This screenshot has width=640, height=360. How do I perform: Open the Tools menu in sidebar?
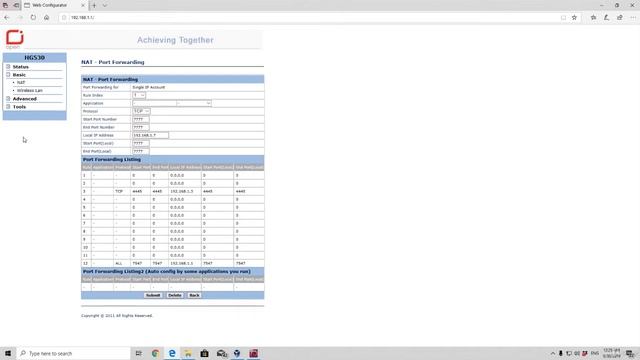coord(19,107)
